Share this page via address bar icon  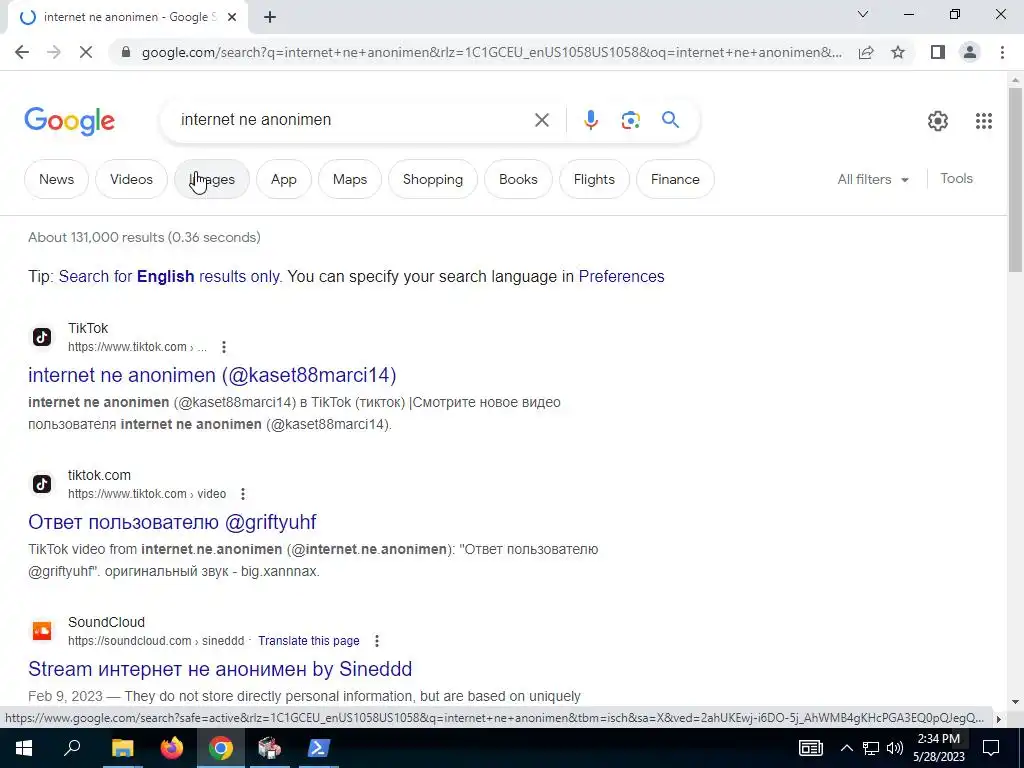coord(866,52)
